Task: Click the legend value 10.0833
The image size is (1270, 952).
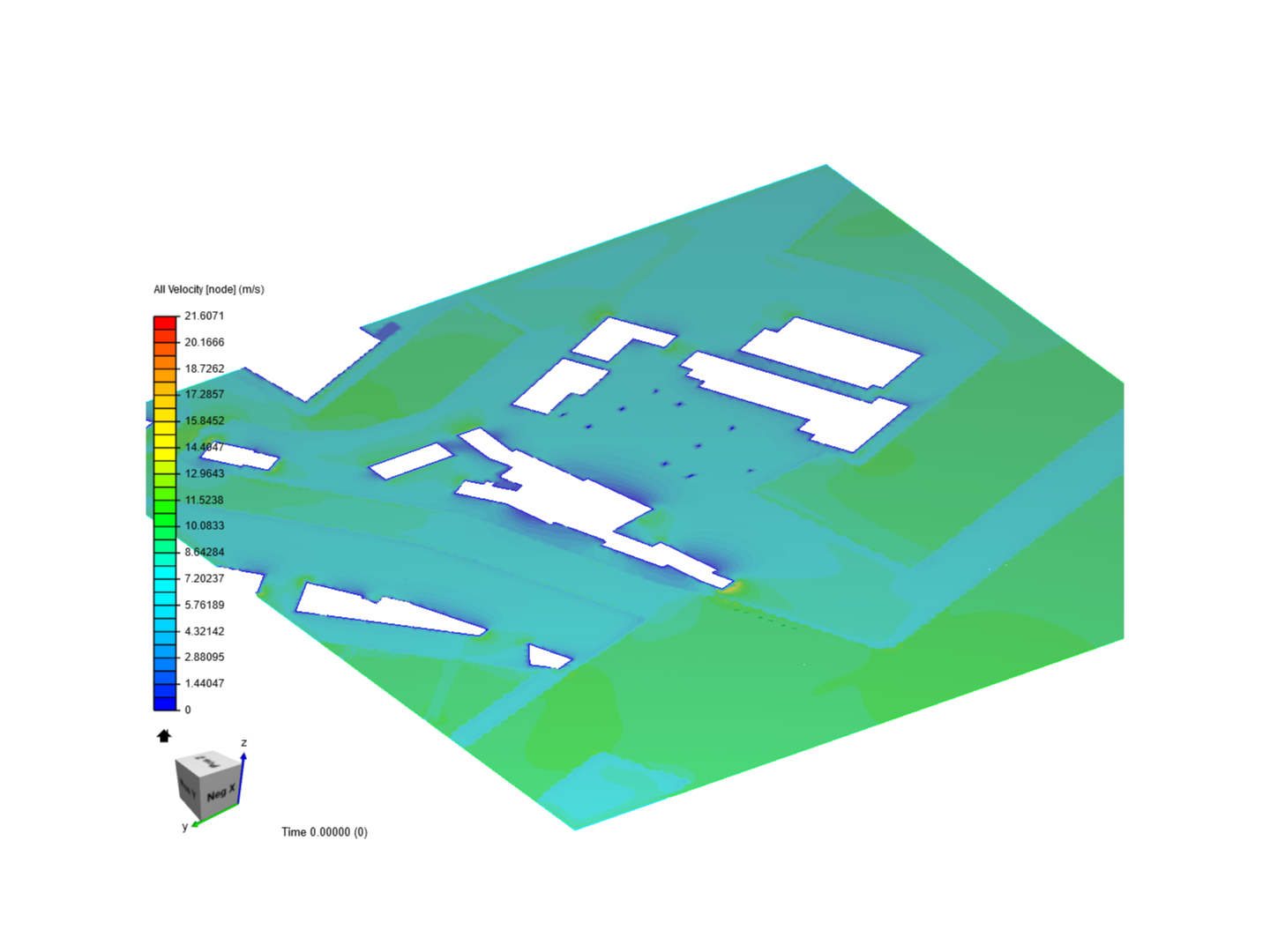Action: pyautogui.click(x=204, y=525)
